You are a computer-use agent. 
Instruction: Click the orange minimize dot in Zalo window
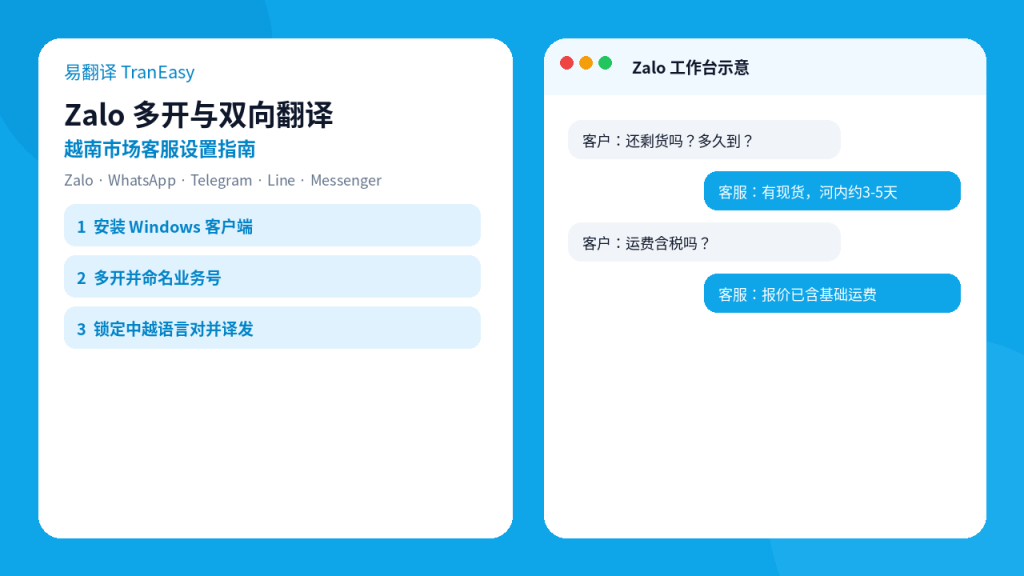pyautogui.click(x=586, y=63)
